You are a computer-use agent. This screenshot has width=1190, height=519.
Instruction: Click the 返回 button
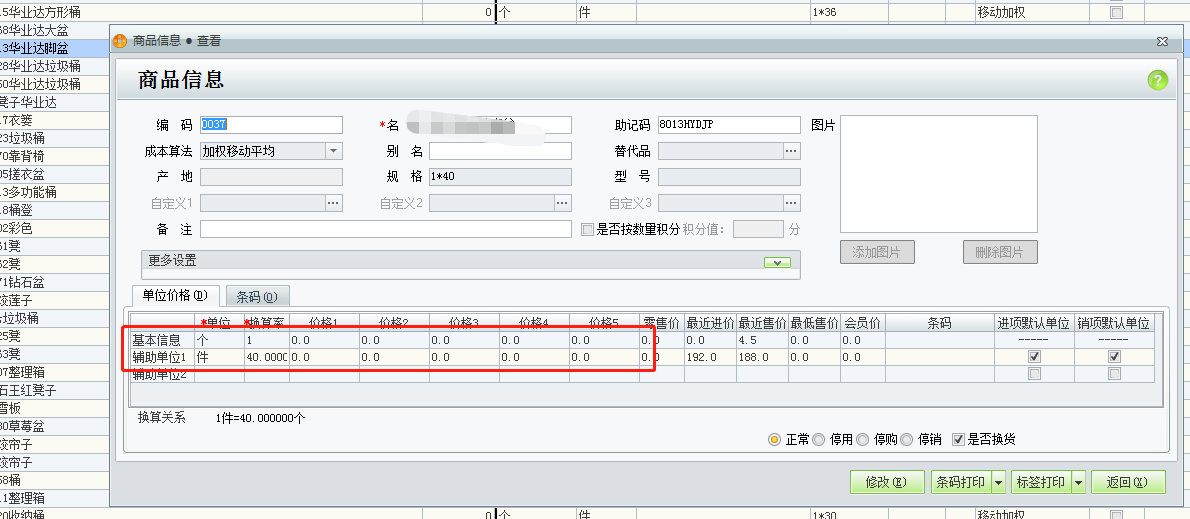[1129, 482]
